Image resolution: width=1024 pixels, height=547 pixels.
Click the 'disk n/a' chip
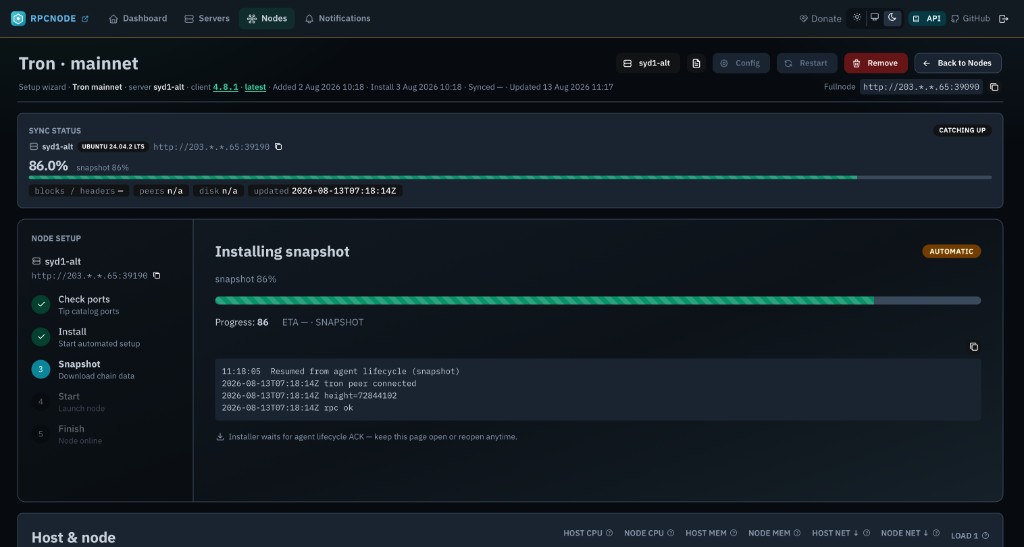coord(218,191)
